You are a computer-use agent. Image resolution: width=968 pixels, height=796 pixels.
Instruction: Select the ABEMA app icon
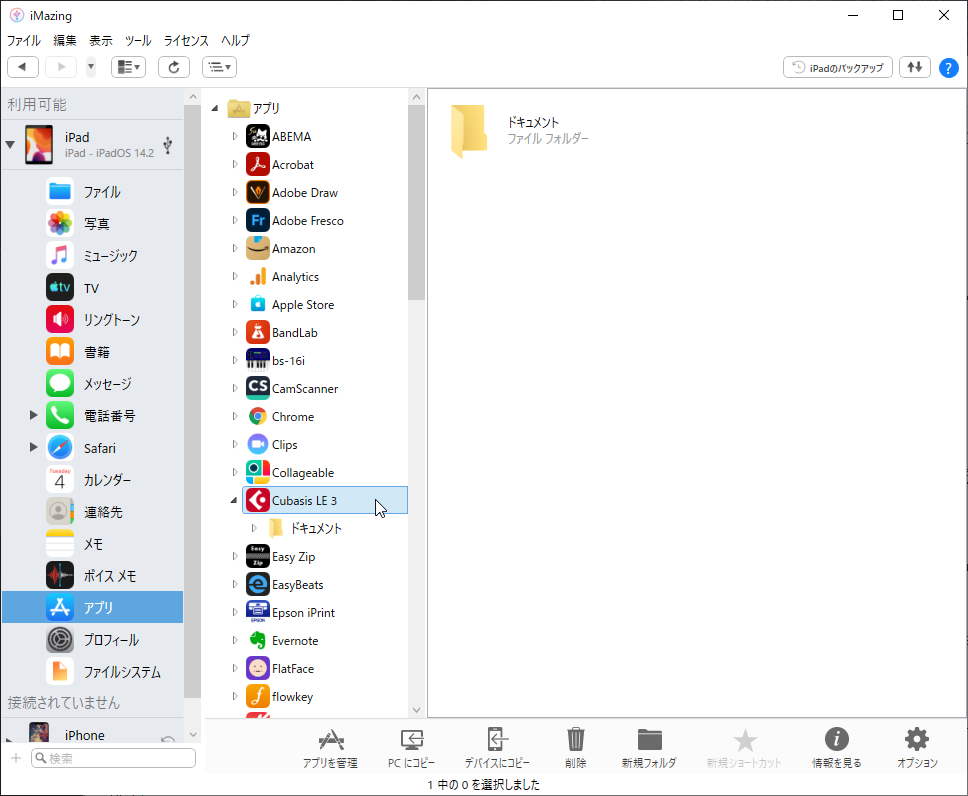pyautogui.click(x=257, y=136)
